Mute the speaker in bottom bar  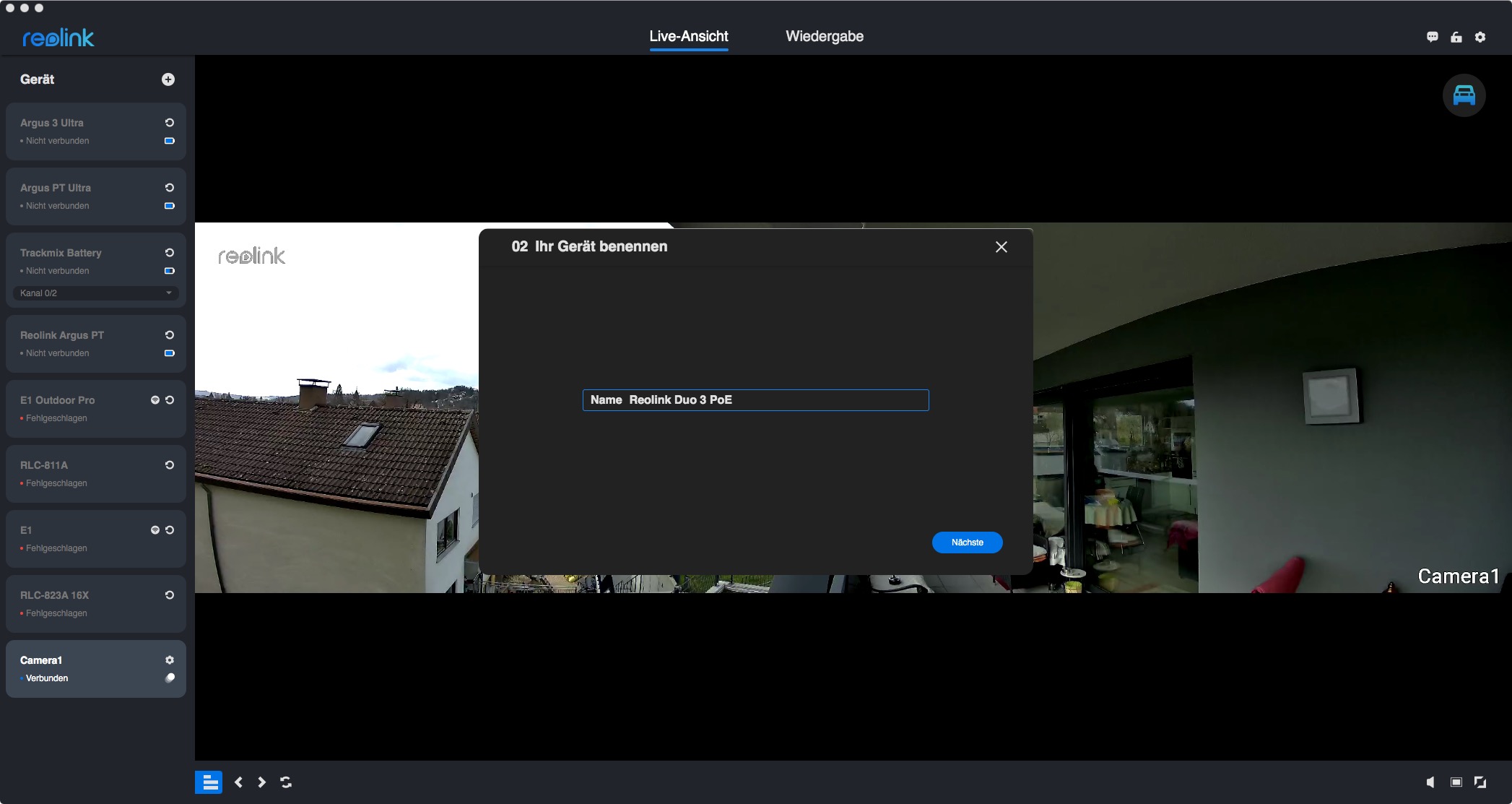click(1430, 782)
